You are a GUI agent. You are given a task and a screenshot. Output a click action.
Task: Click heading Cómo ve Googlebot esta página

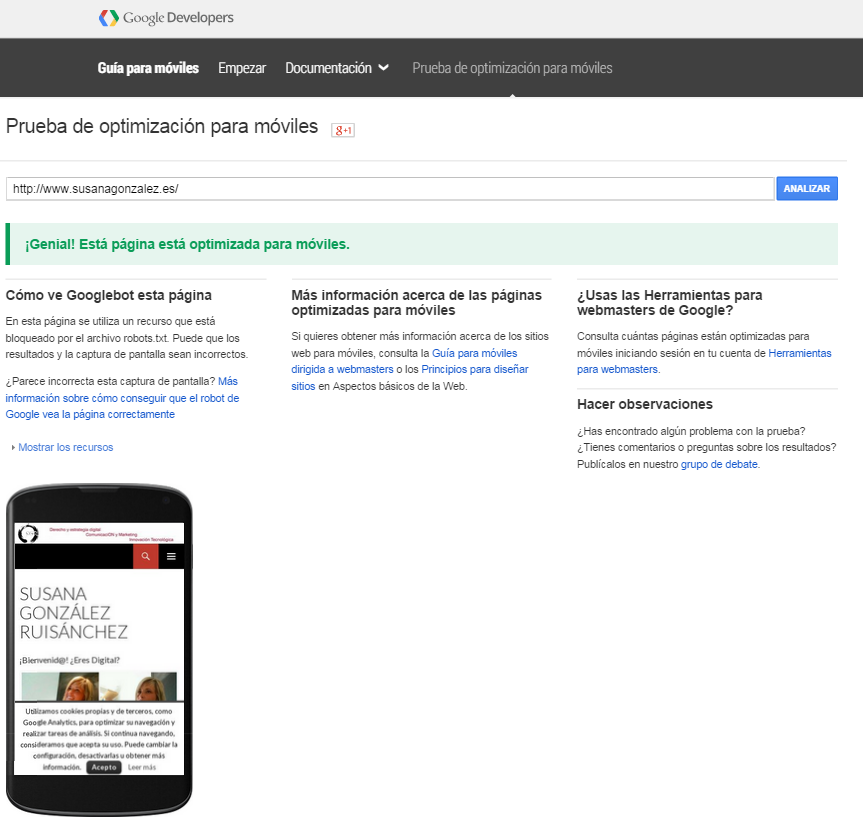(108, 295)
